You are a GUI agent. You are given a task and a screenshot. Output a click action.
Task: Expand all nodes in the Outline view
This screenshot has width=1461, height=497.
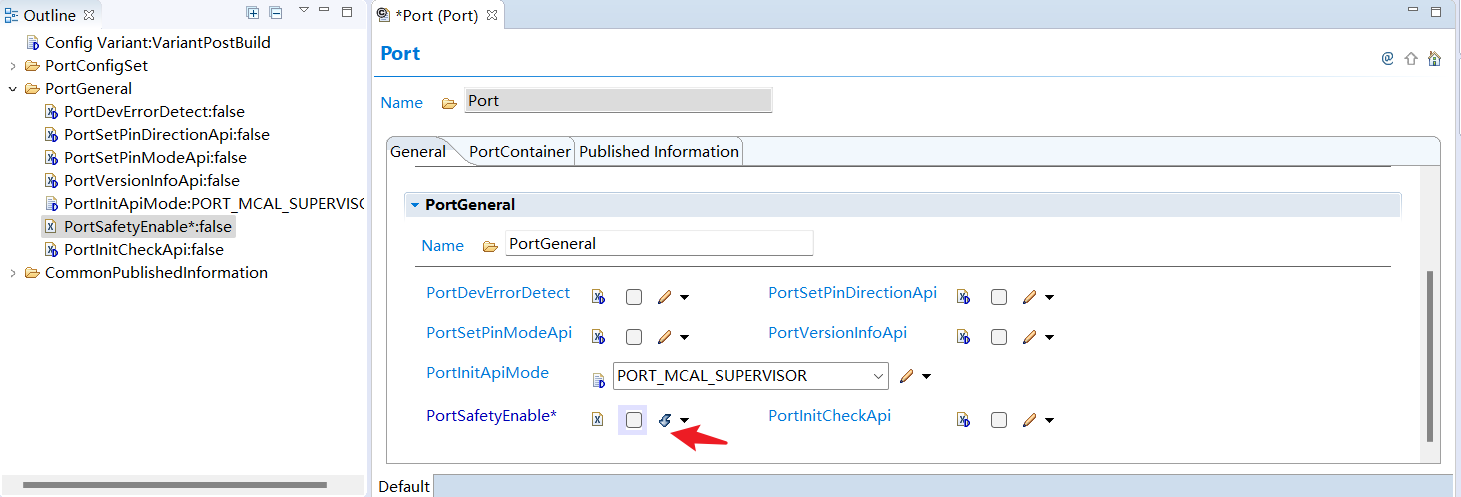253,13
